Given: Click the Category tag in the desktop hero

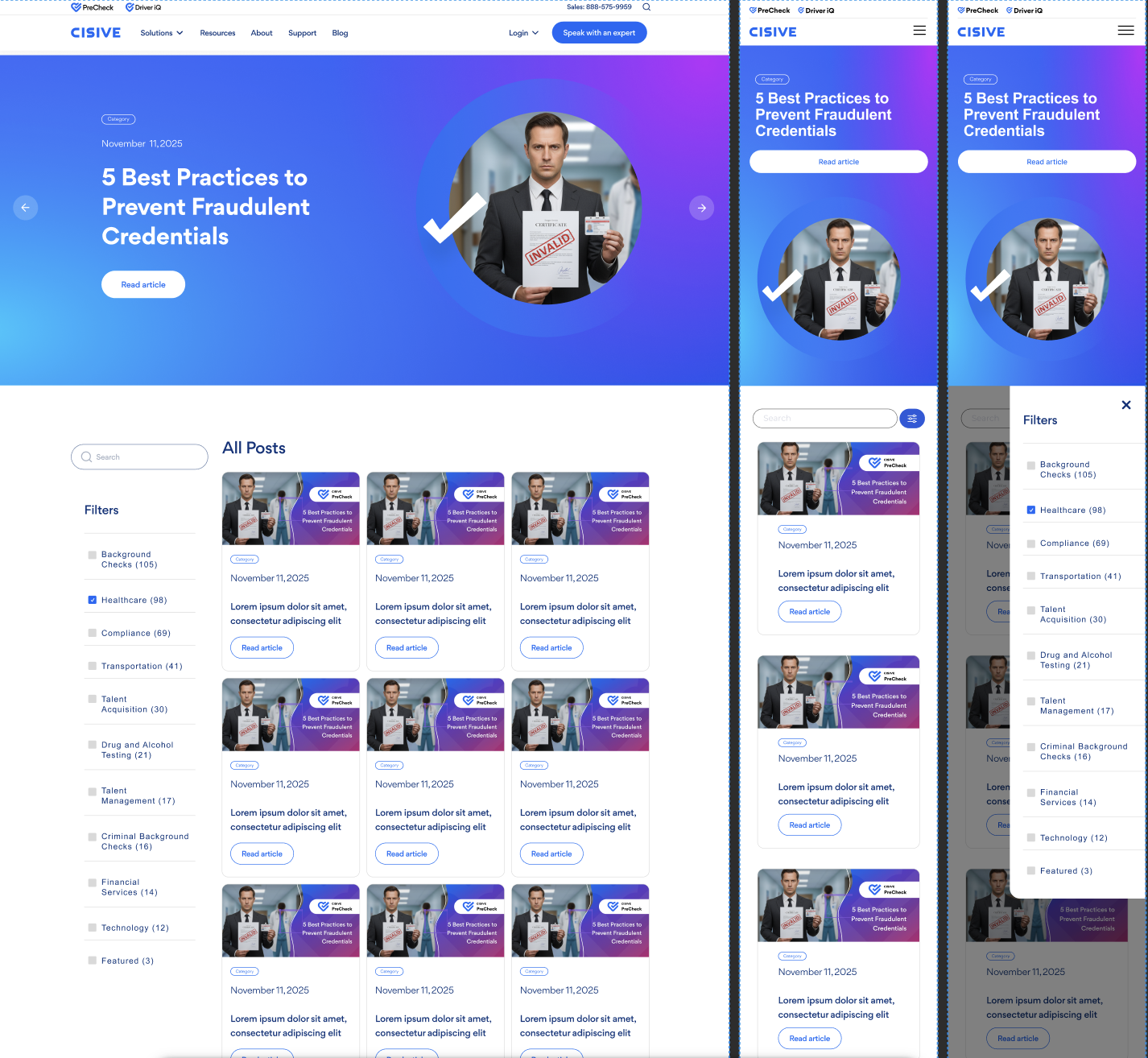Looking at the screenshot, I should coord(118,119).
